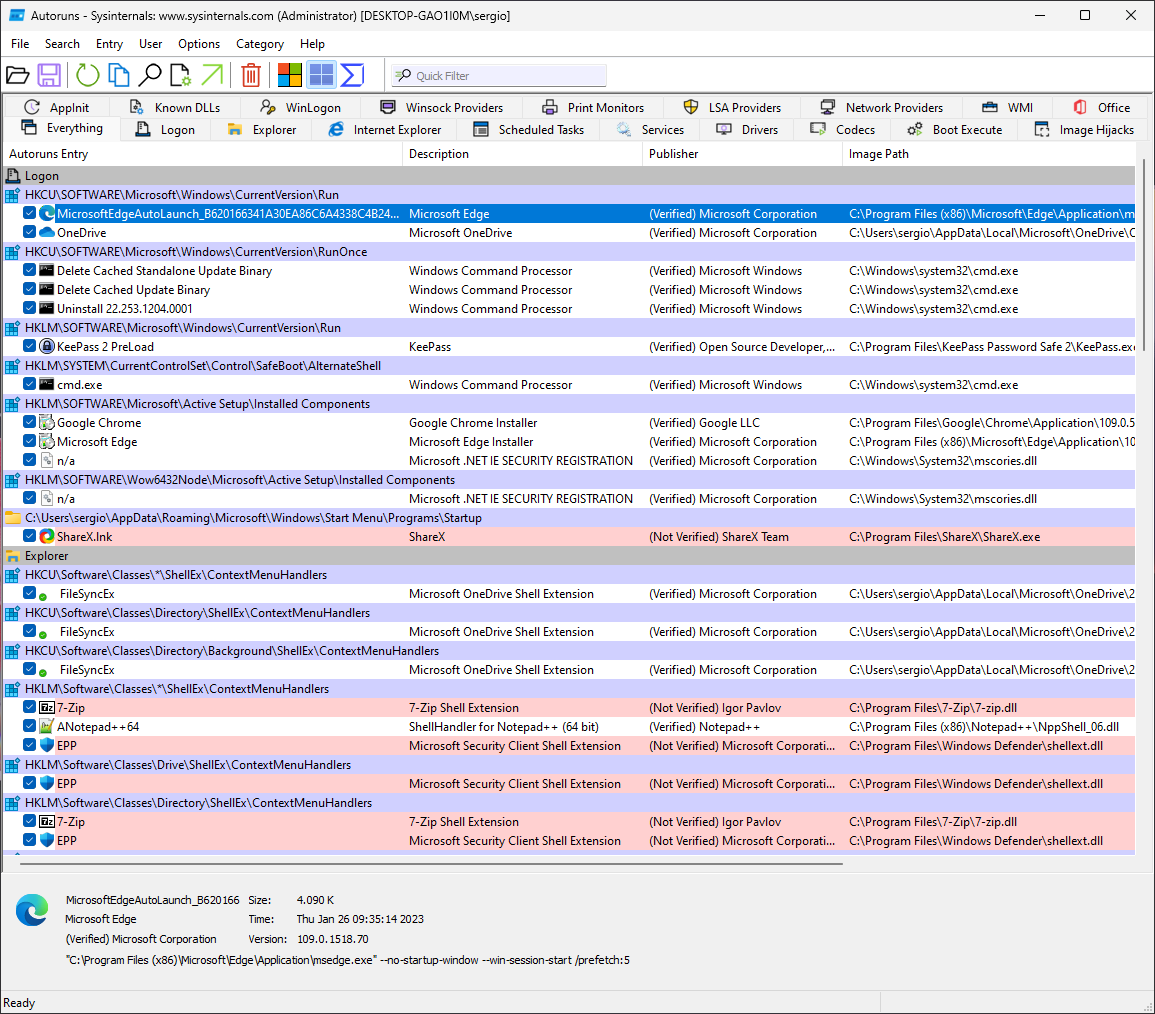
Task: Delete selected entry with trash icon
Action: [x=251, y=75]
